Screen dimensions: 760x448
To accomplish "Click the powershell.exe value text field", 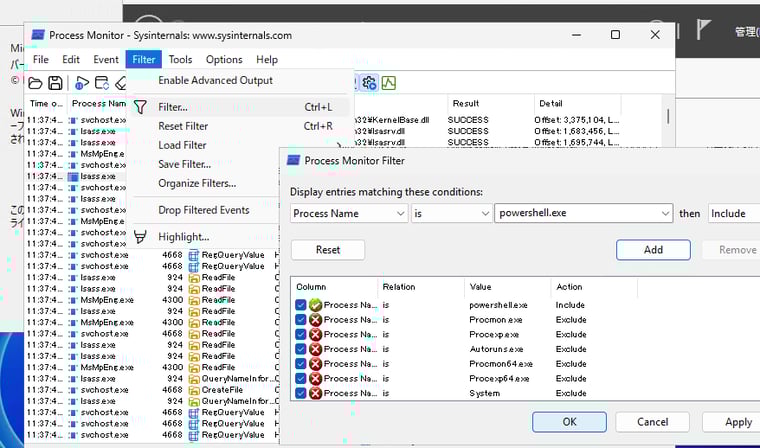I will pos(577,213).
